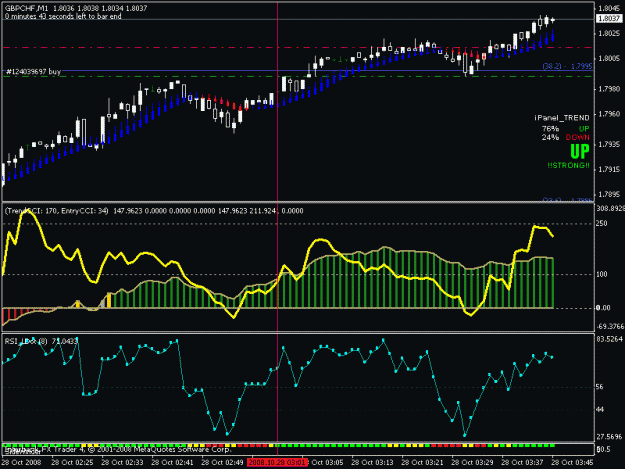
Task: Click the 83.5264 RSI scale value
Action: 609,339
